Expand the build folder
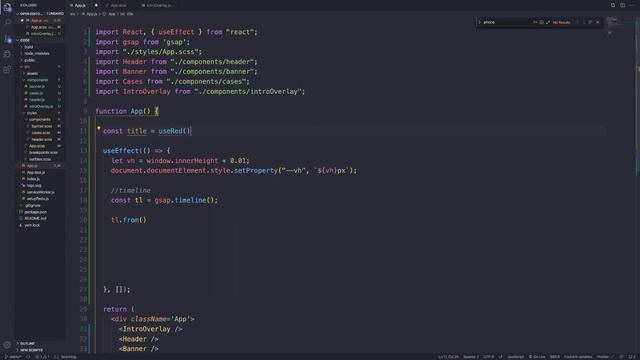This screenshot has width=640, height=360. (x=40, y=47)
